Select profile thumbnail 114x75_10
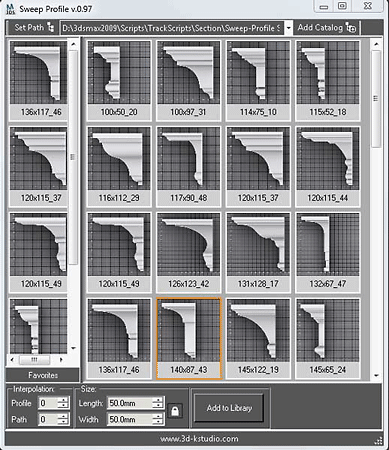The image size is (389, 450). pyautogui.click(x=258, y=80)
